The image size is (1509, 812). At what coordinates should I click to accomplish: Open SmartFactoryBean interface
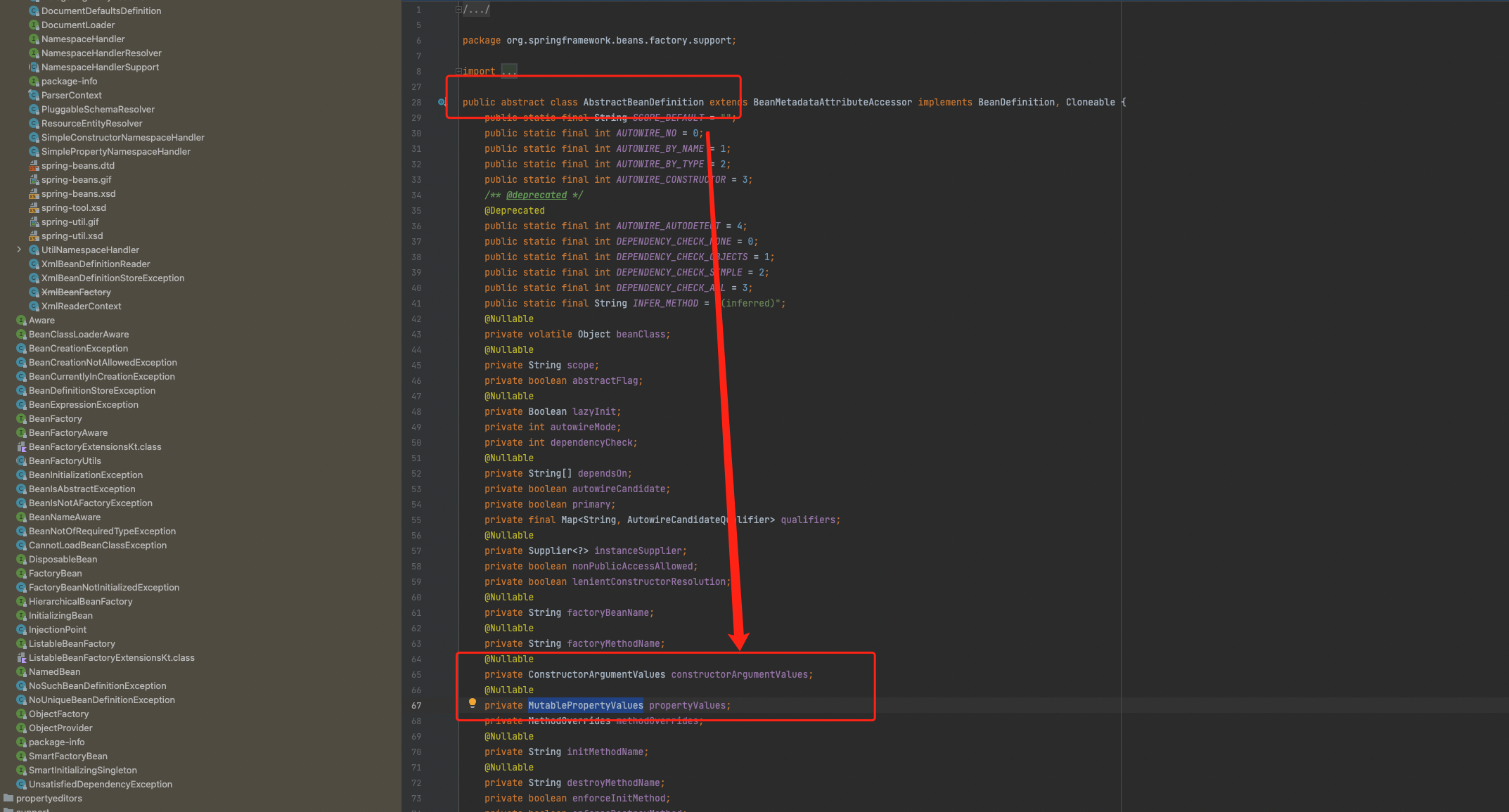[x=68, y=756]
